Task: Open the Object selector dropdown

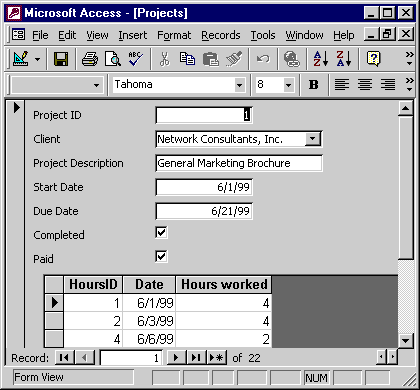Action: coord(96,85)
